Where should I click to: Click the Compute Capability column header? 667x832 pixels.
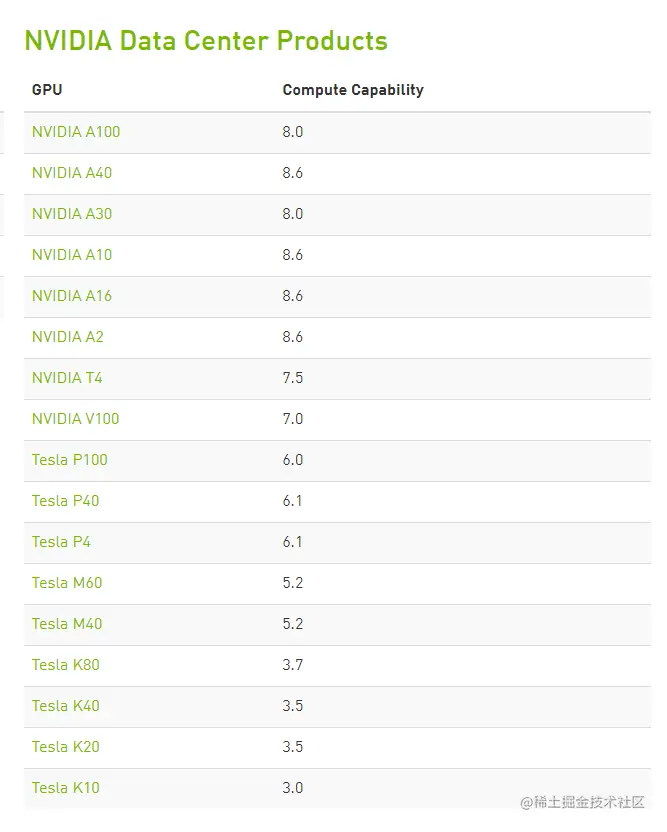pos(353,90)
